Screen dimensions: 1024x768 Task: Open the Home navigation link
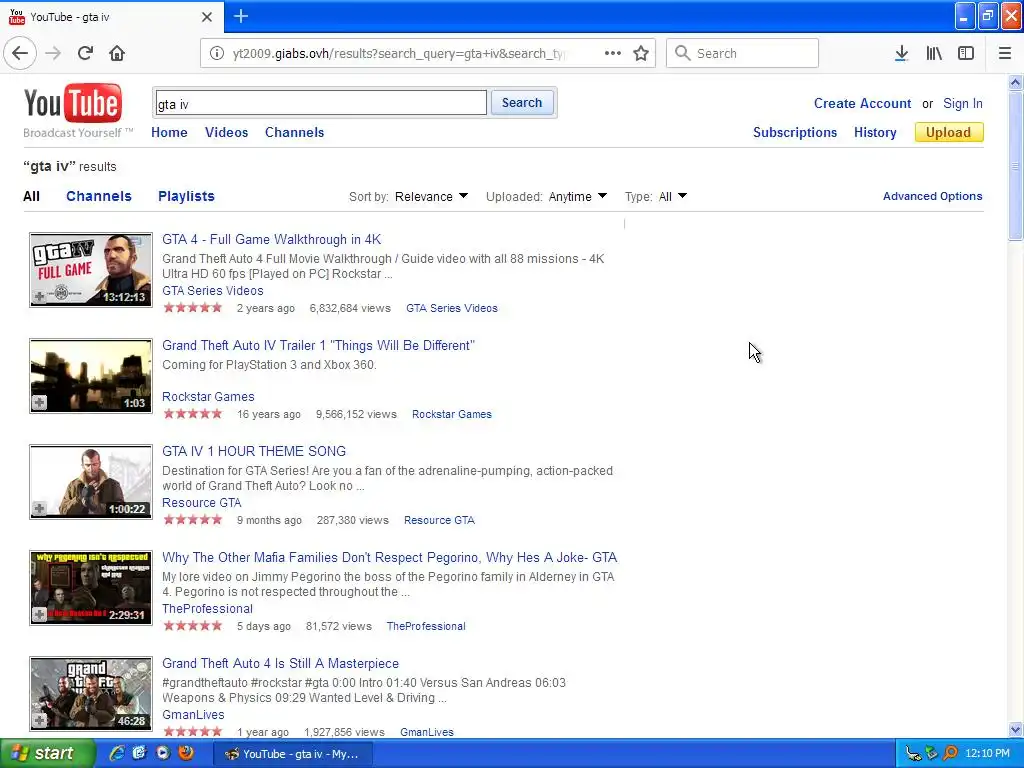click(x=169, y=133)
